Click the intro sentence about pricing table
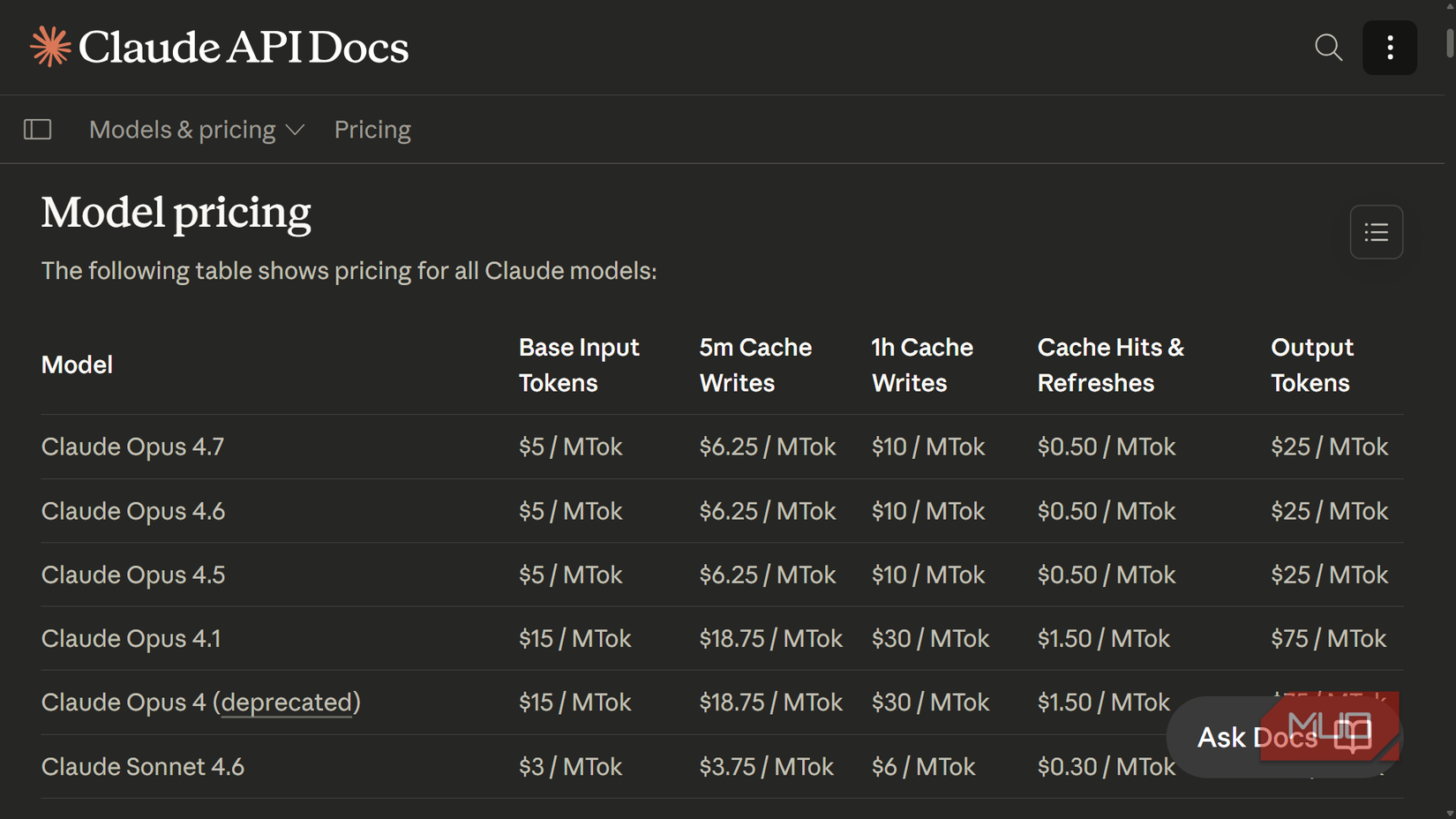The width and height of the screenshot is (1456, 819). (x=349, y=271)
